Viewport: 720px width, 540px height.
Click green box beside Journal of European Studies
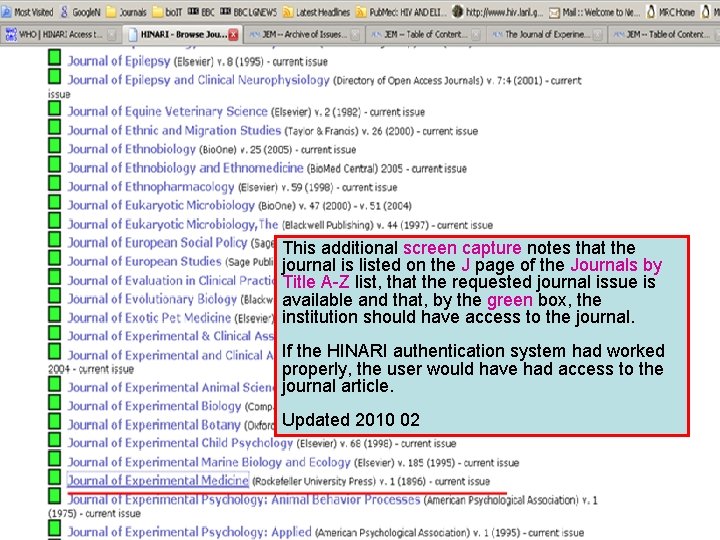(x=55, y=258)
